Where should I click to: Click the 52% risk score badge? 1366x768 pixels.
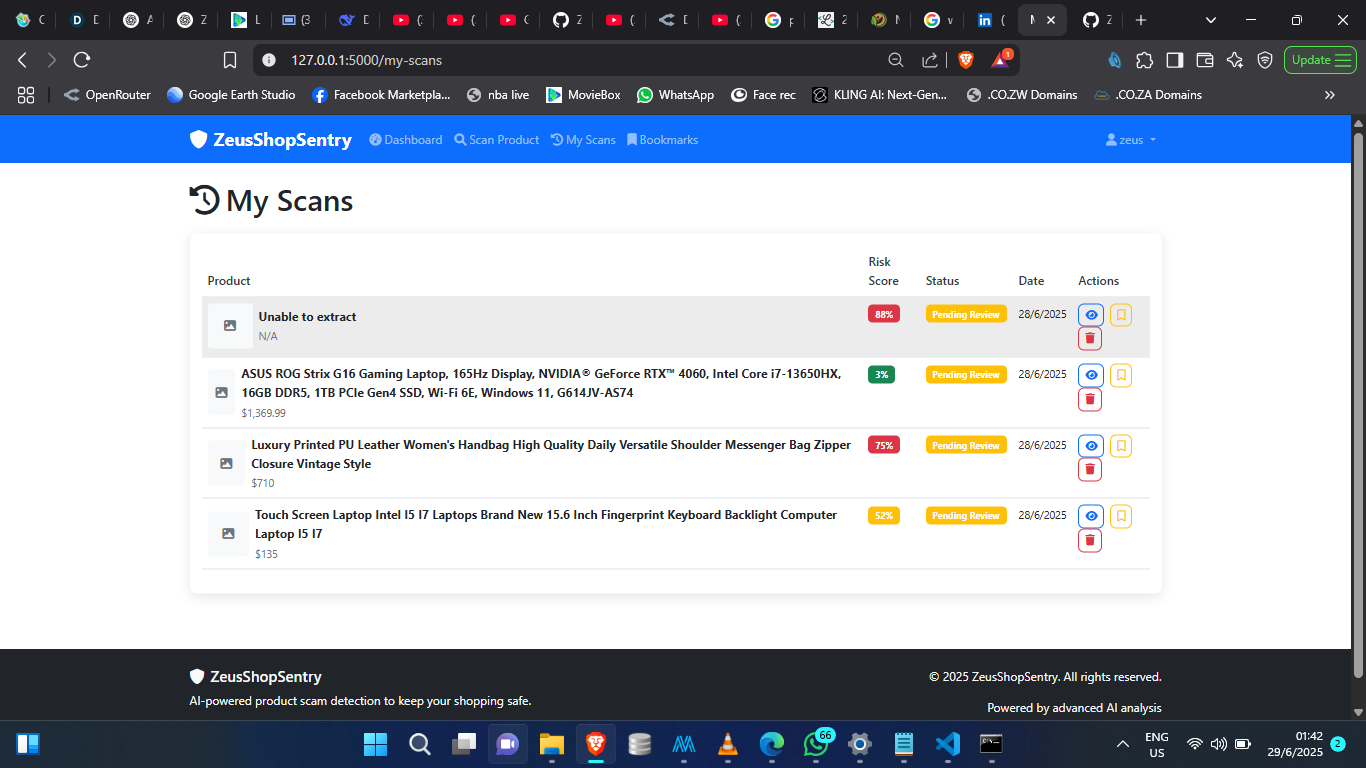click(884, 515)
